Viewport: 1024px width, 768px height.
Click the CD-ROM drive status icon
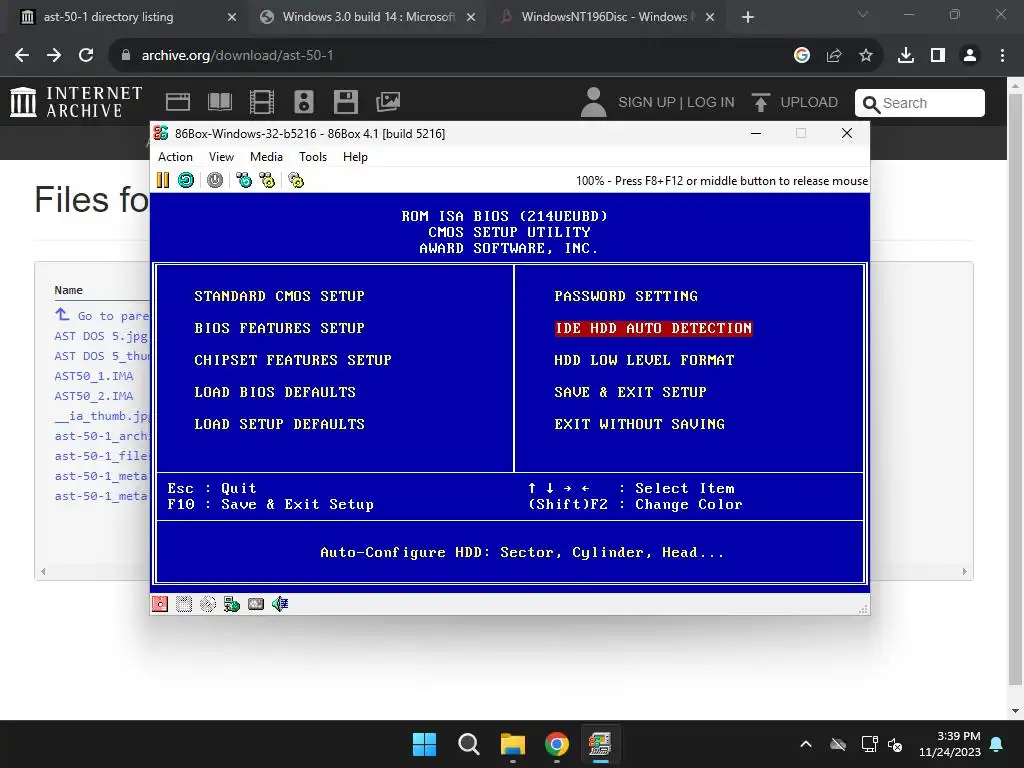point(208,604)
